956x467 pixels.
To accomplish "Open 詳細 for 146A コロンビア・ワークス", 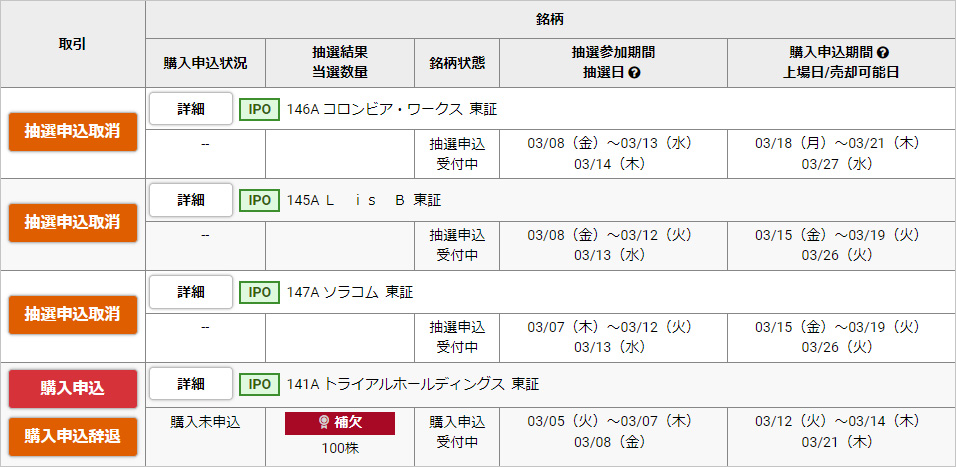I will pos(191,109).
